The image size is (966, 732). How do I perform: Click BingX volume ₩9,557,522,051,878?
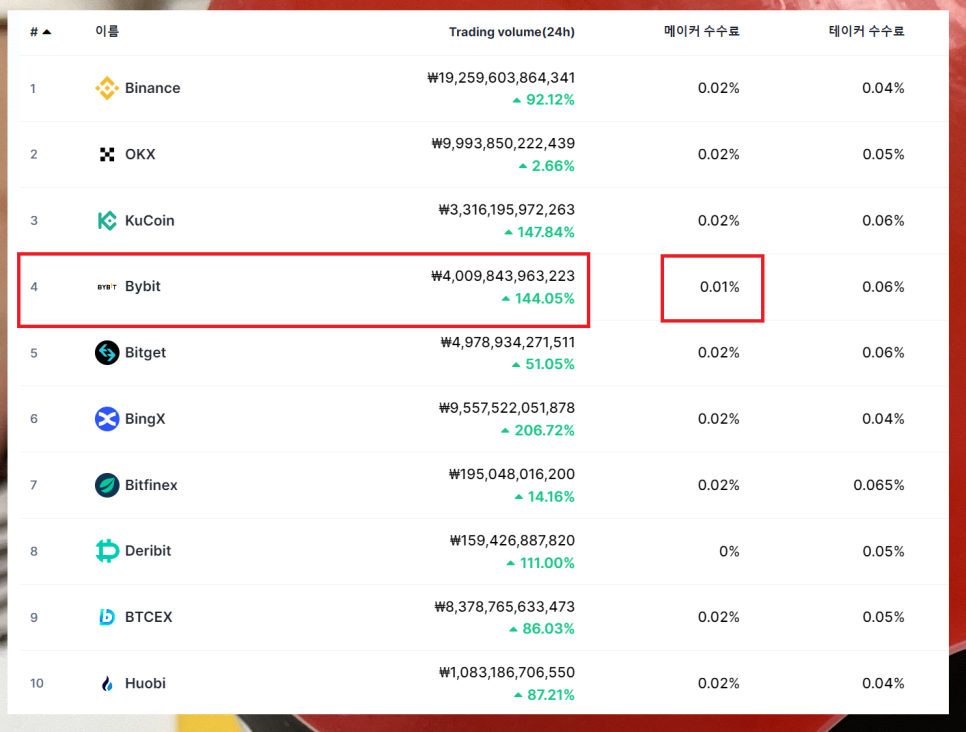506,408
